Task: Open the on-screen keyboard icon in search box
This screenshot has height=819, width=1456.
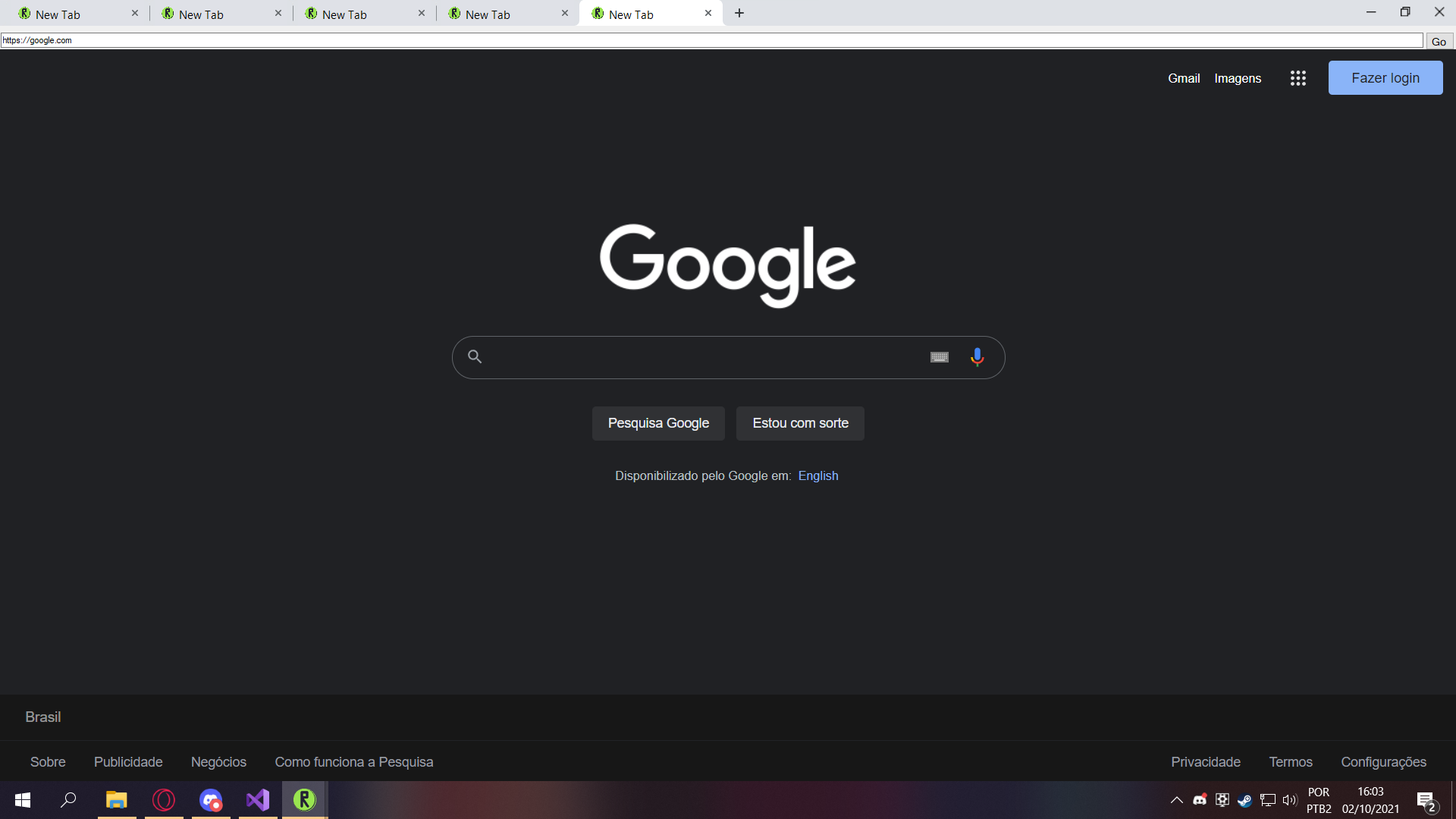Action: 939,357
